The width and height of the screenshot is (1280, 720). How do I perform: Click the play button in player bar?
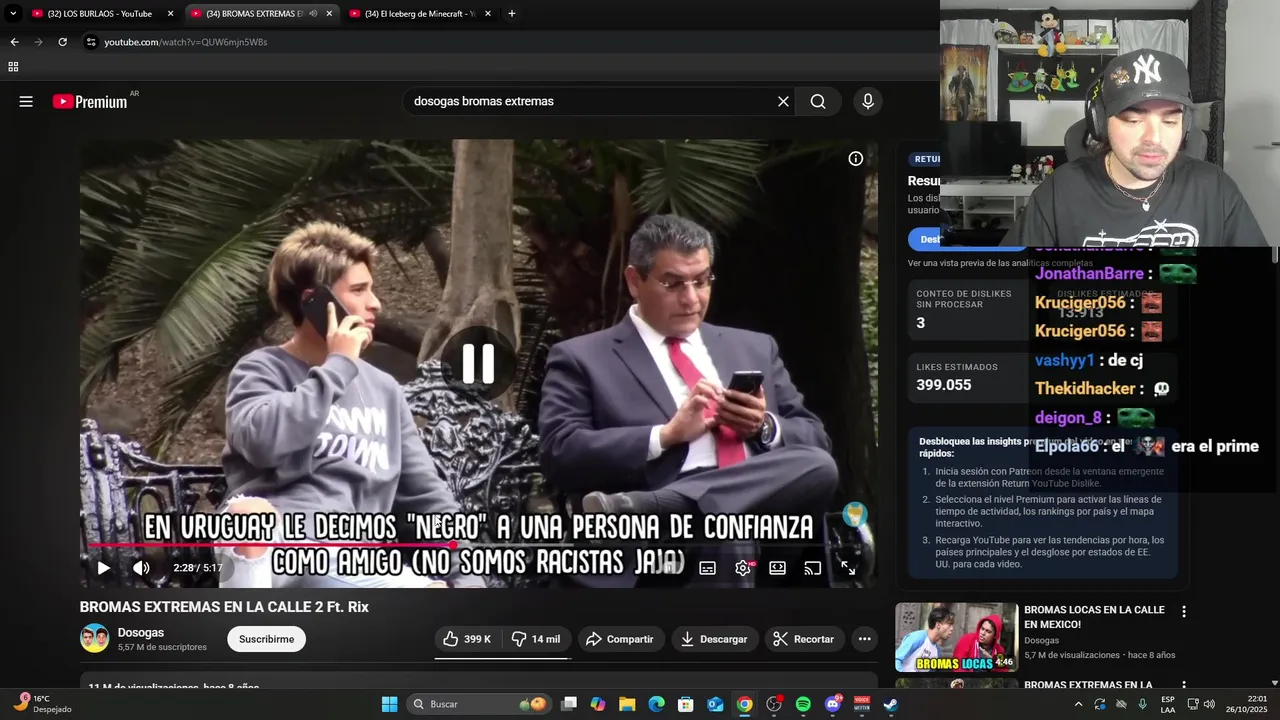point(103,568)
